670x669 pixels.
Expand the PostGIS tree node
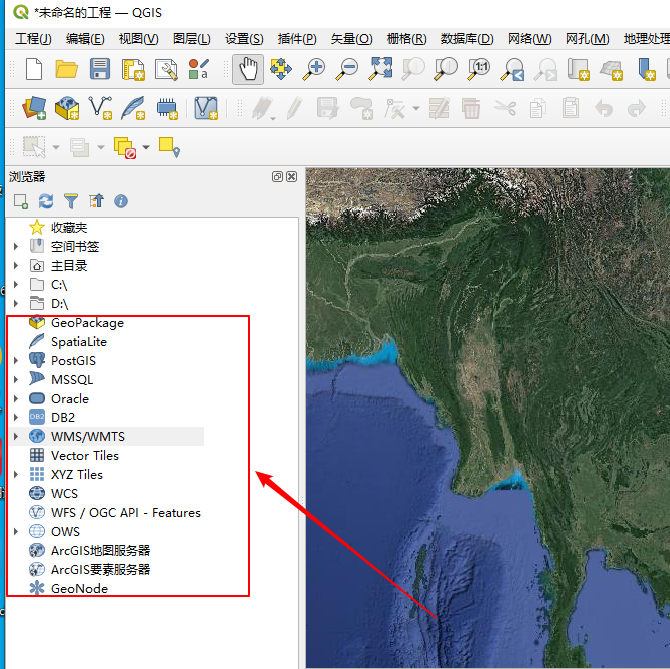coord(16,361)
